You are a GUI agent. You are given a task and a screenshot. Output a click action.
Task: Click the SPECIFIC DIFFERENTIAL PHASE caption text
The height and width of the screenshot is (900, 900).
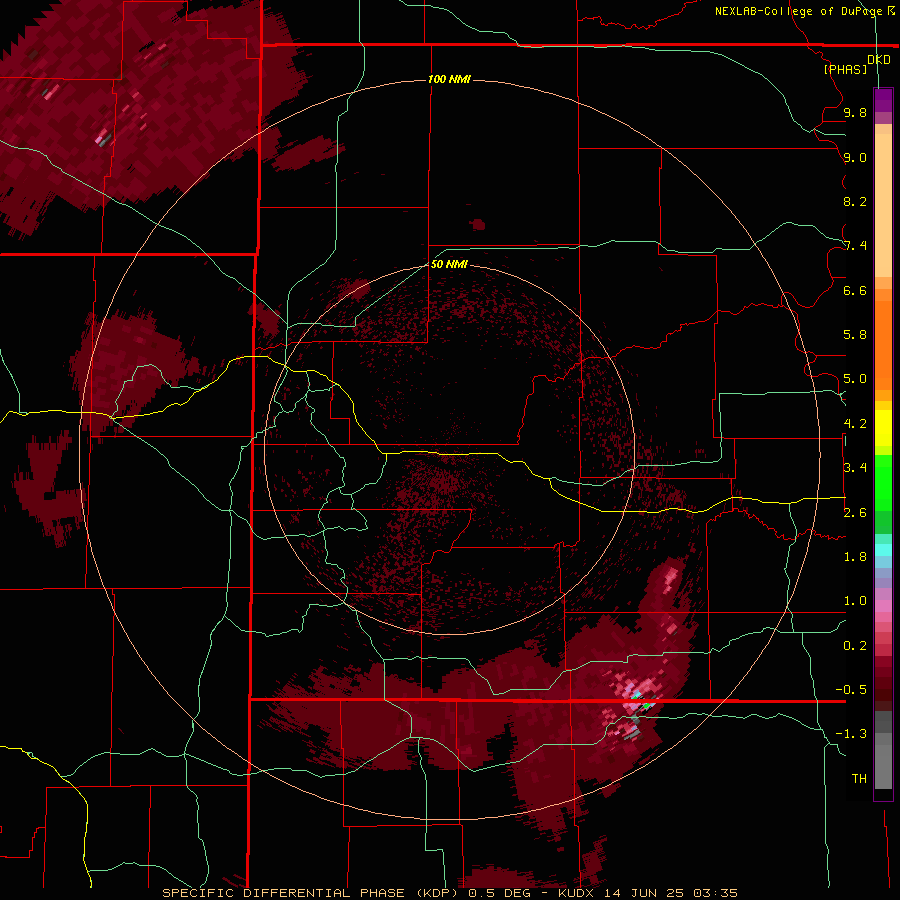tap(285, 893)
